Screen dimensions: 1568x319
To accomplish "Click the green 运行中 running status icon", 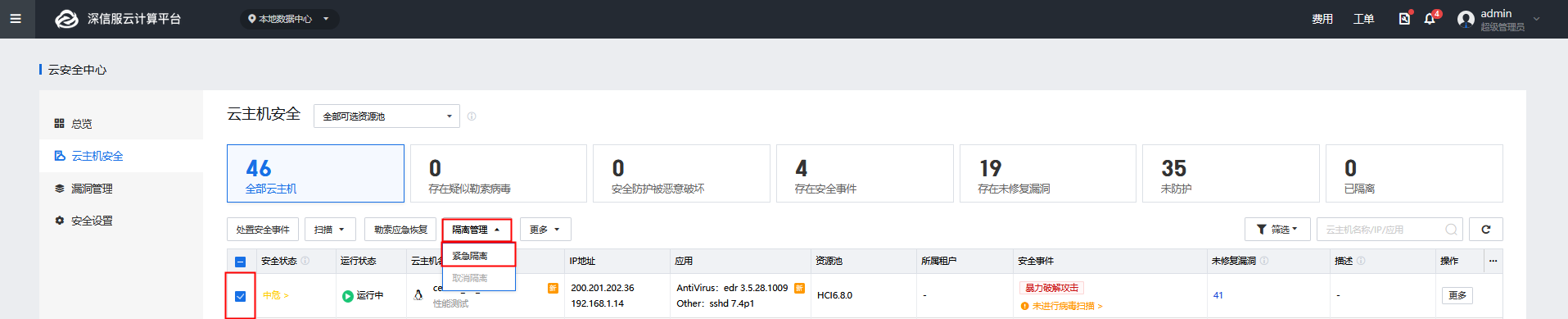I will pyautogui.click(x=348, y=296).
